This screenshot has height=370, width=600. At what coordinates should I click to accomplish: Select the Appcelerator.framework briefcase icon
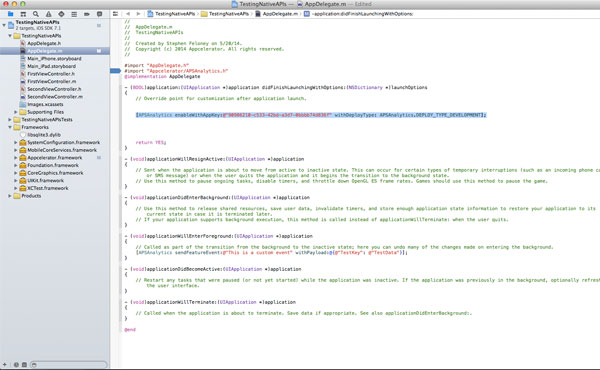coord(23,158)
